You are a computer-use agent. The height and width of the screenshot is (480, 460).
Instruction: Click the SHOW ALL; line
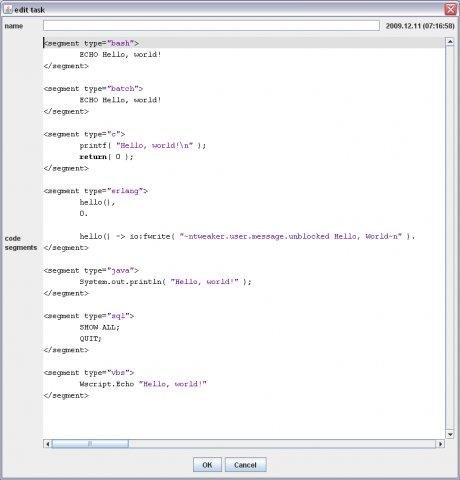(99, 327)
